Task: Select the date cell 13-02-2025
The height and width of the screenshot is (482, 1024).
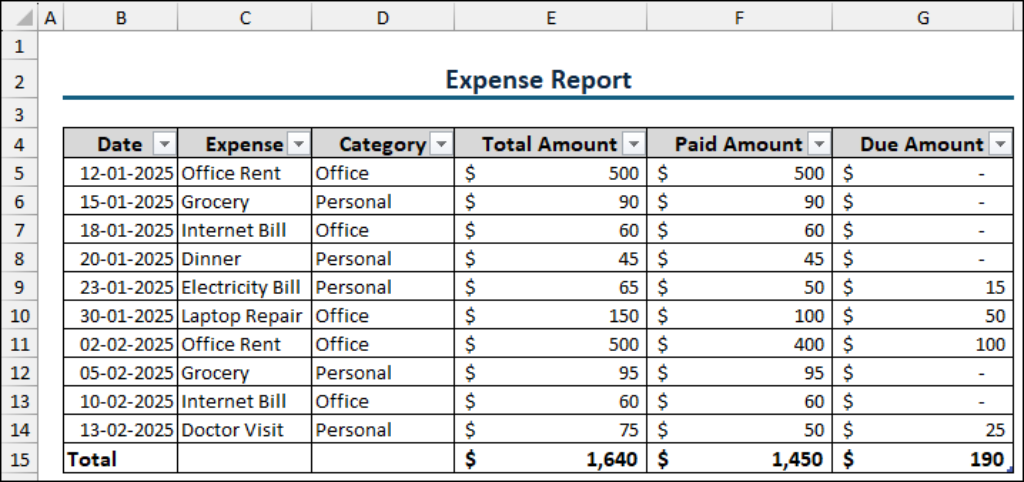Action: pyautogui.click(x=120, y=429)
